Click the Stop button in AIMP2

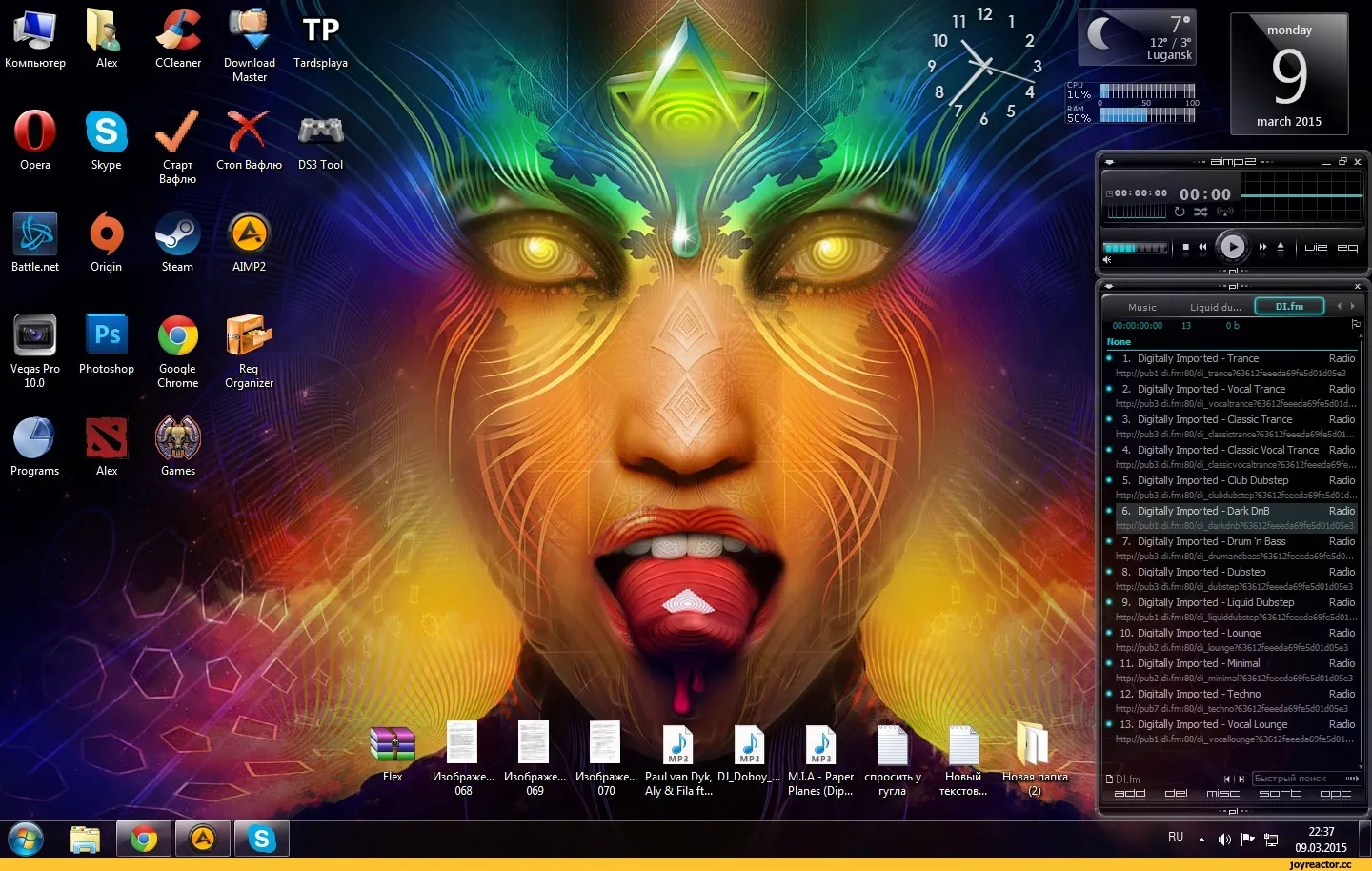(x=1185, y=247)
